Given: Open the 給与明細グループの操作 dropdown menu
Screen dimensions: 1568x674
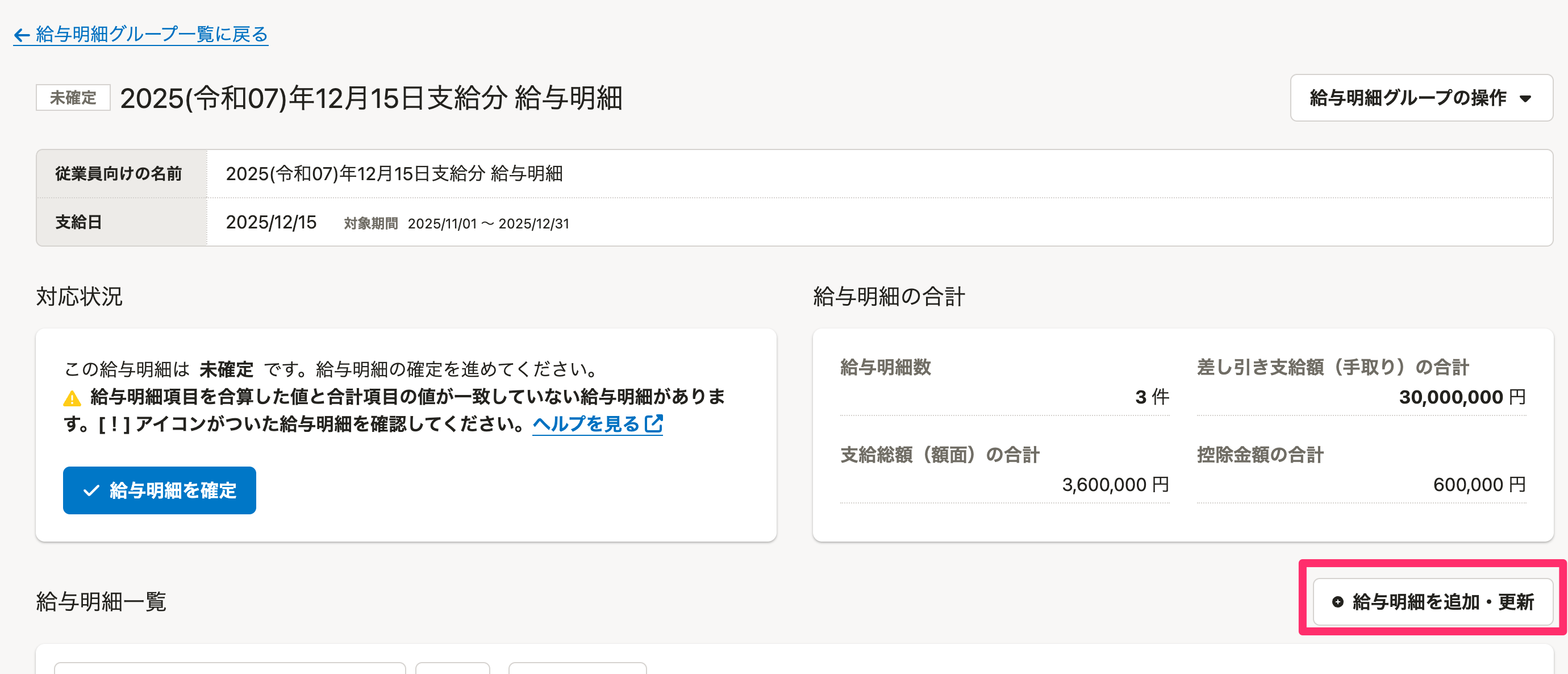Looking at the screenshot, I should click(1421, 98).
